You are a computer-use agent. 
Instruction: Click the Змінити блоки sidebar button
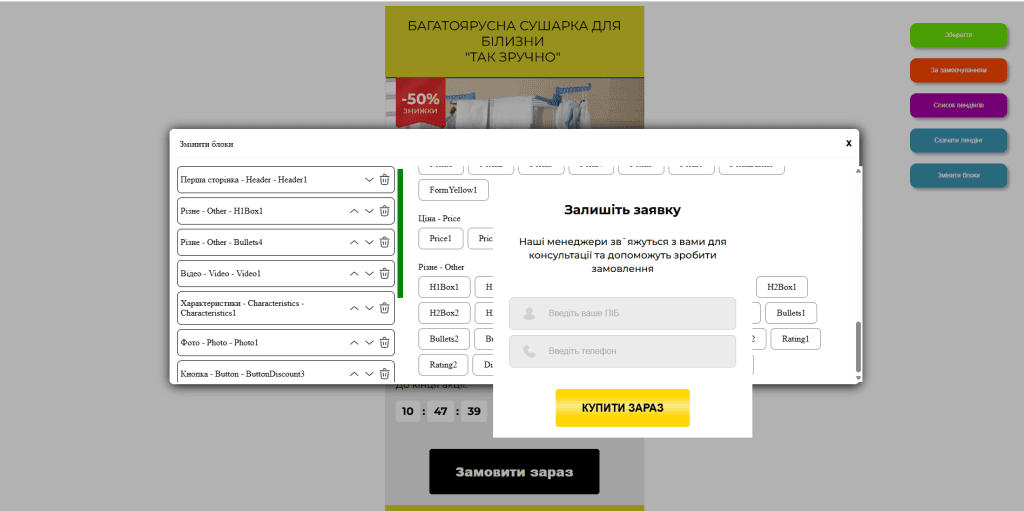point(958,176)
